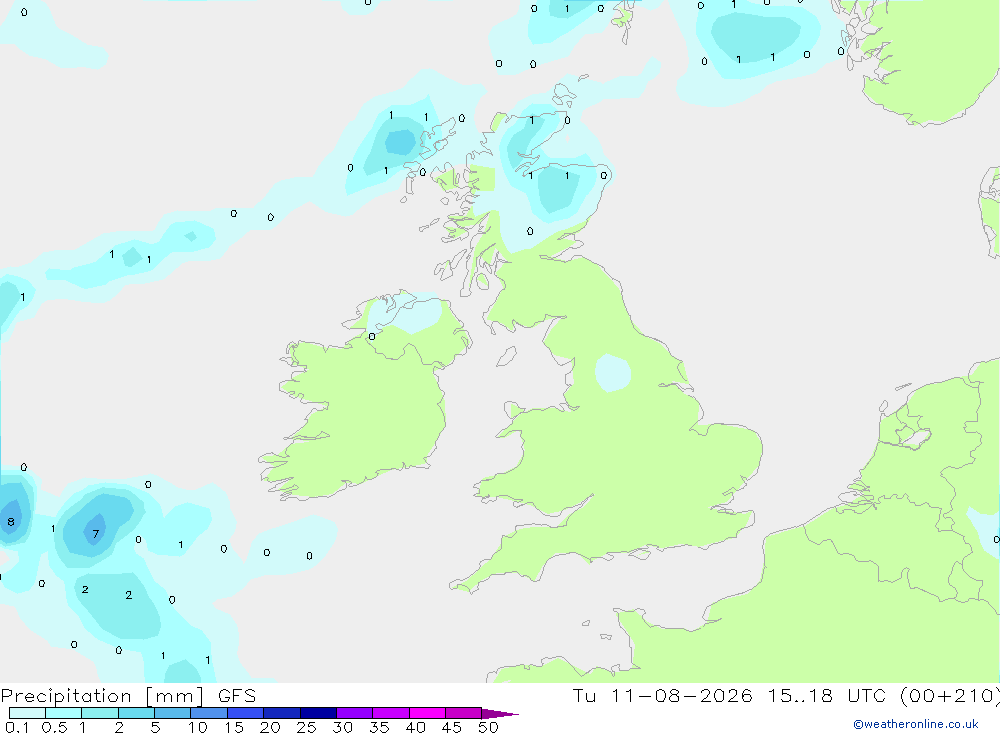Click the '0' value over Northern Ireland
This screenshot has width=1000, height=733.
click(372, 336)
